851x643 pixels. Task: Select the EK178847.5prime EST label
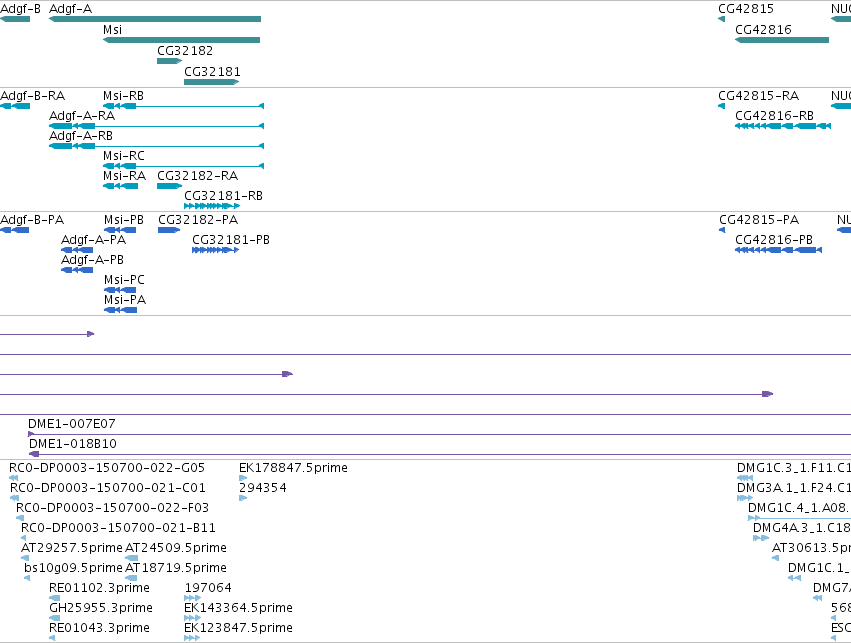click(293, 468)
